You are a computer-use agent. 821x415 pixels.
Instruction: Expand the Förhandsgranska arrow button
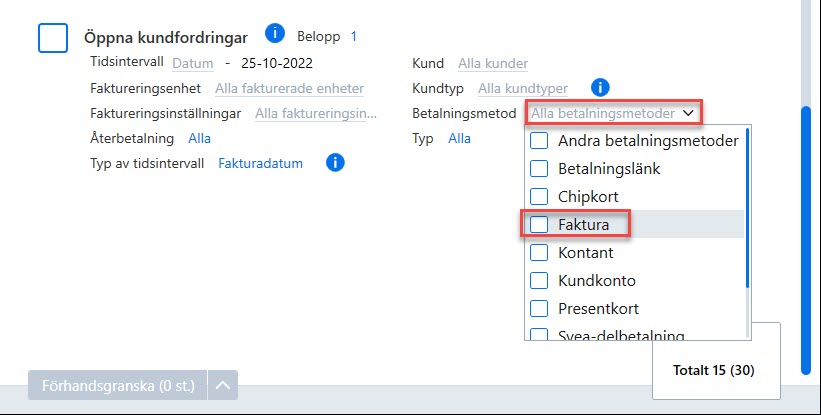(223, 386)
